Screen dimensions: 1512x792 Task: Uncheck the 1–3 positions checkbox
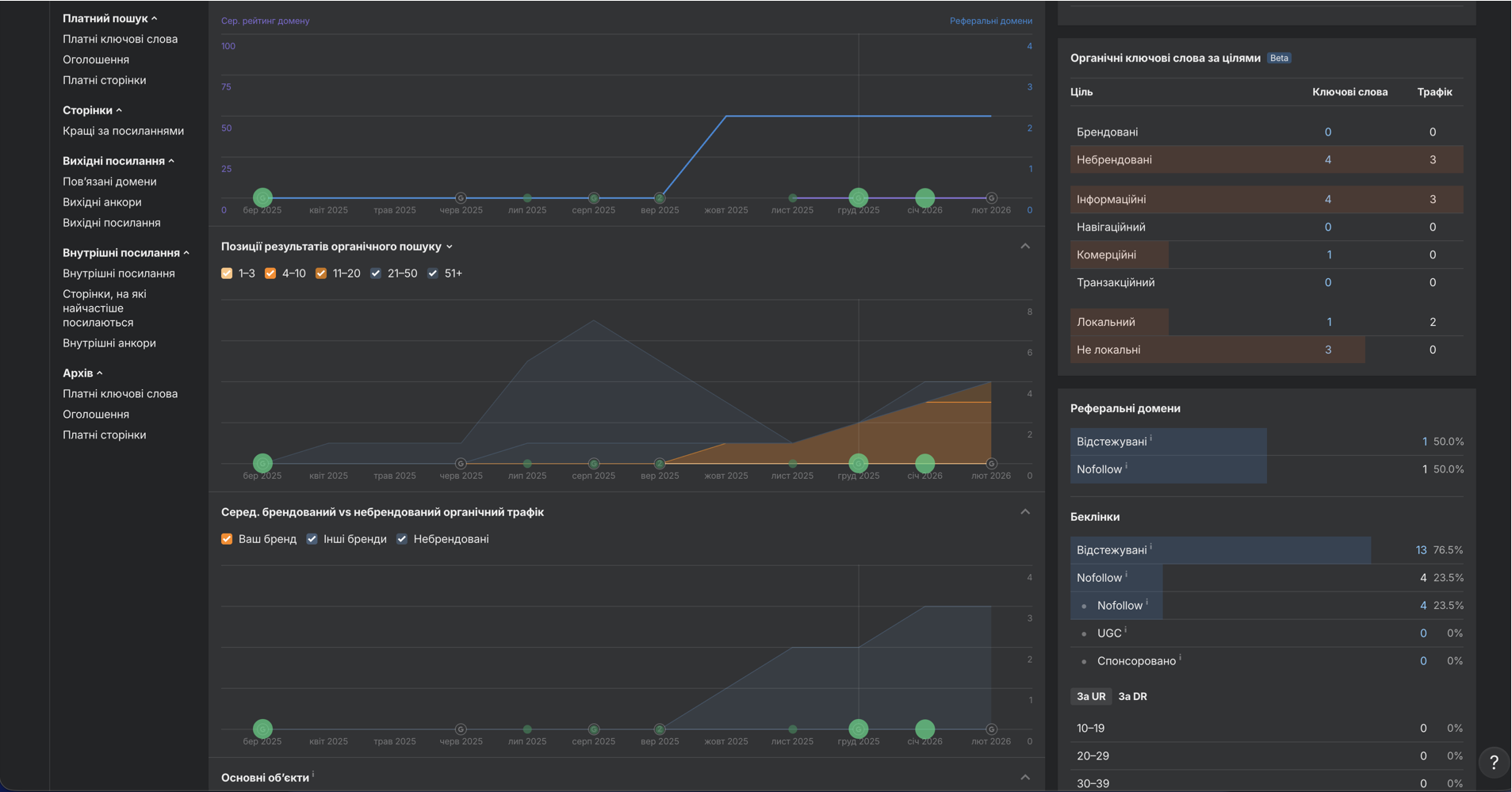click(227, 274)
